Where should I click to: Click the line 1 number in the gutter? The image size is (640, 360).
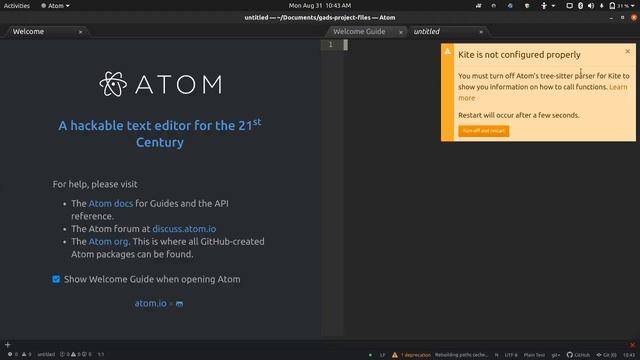tap(331, 44)
